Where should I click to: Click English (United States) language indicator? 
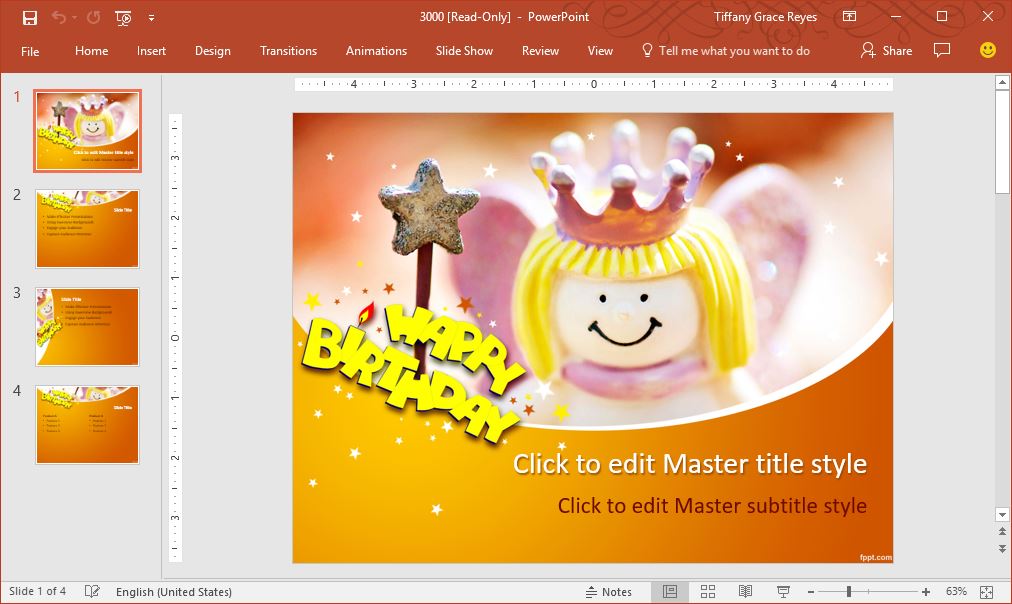point(174,592)
